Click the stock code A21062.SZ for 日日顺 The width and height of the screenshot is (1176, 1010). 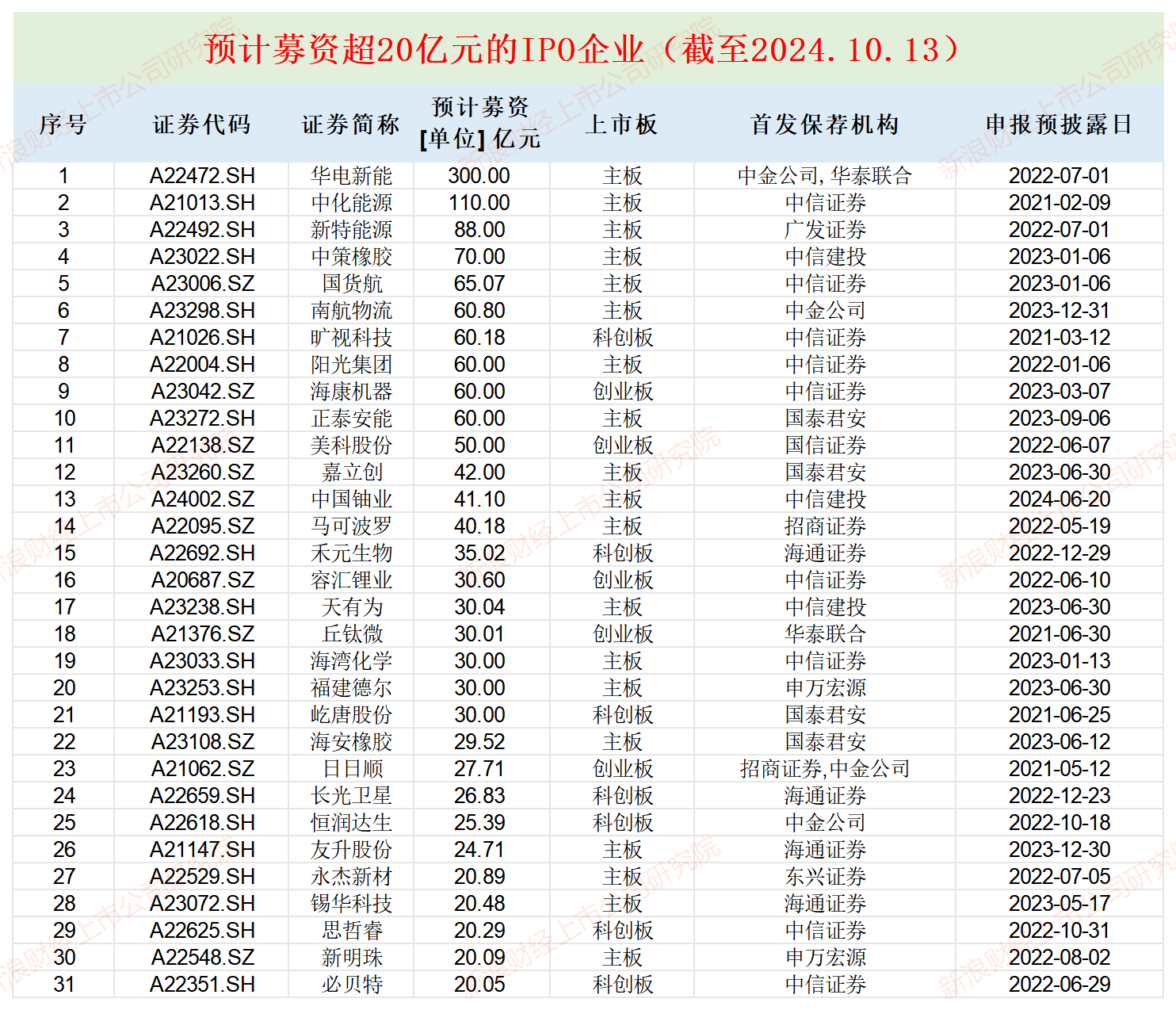(200, 768)
